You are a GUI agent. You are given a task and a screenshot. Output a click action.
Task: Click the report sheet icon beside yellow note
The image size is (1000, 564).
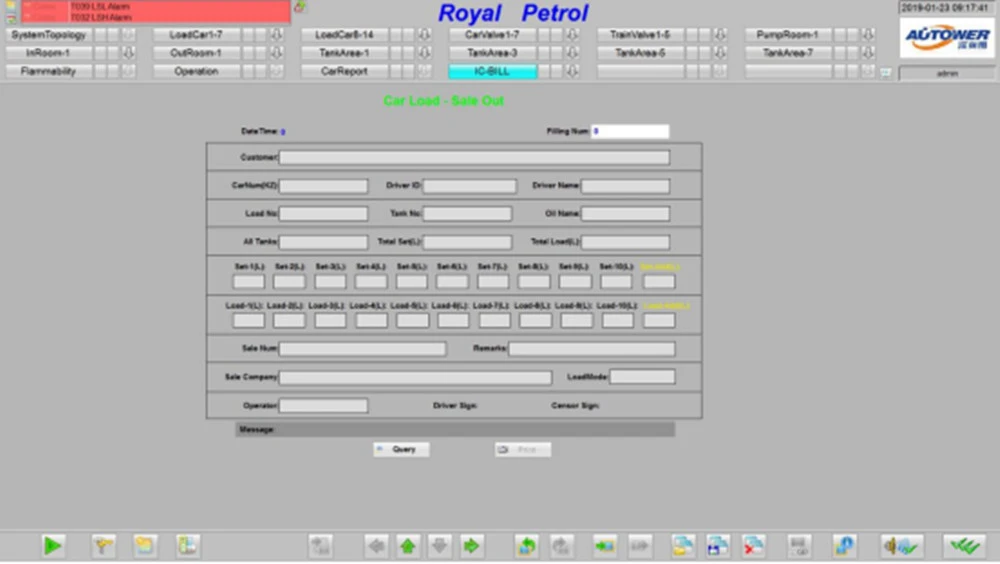188,546
